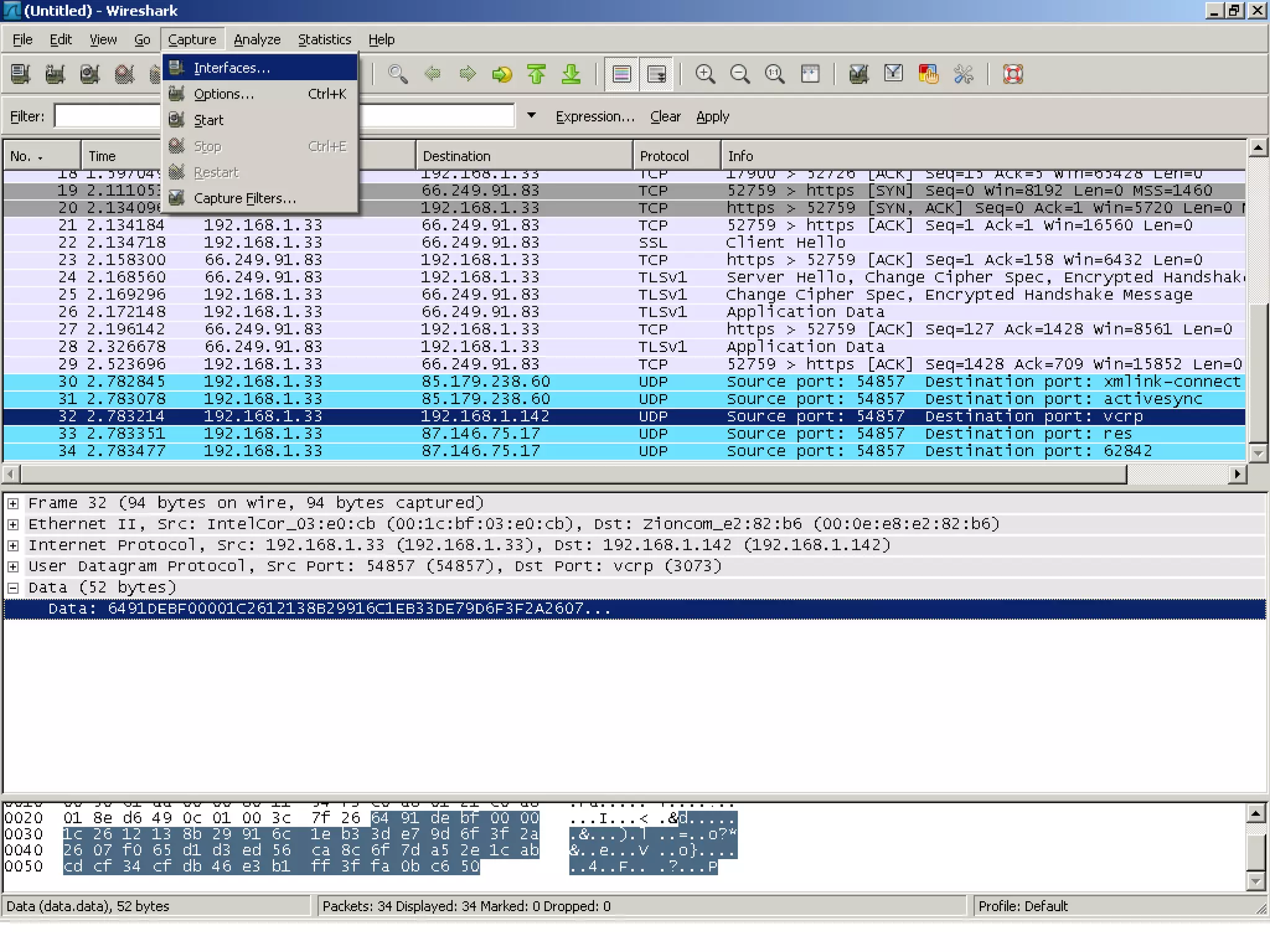This screenshot has height=952, width=1270.
Task: Click the Go to last packet icon
Action: (x=571, y=74)
